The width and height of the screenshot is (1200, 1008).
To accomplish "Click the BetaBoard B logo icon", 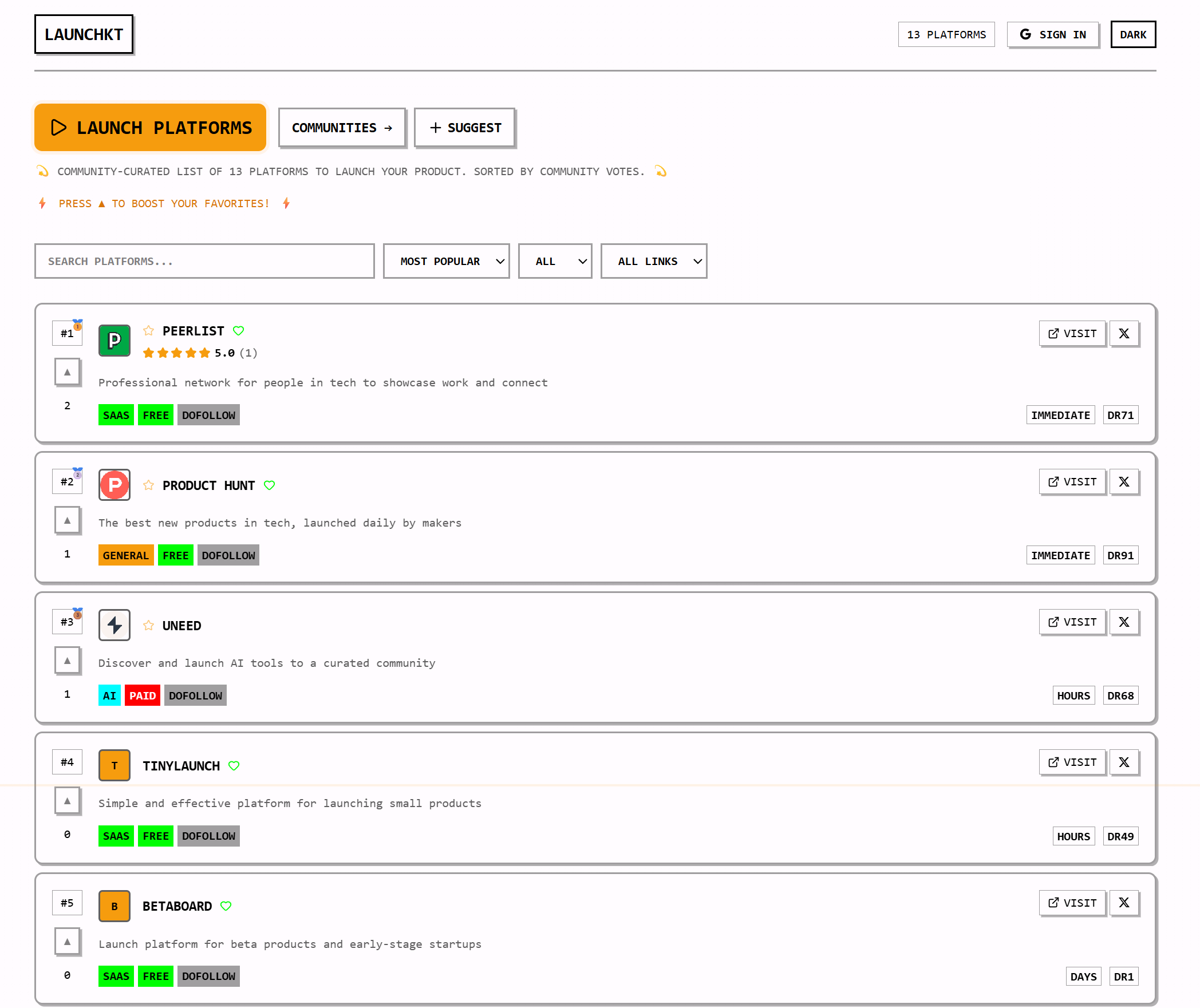I will pyautogui.click(x=115, y=906).
